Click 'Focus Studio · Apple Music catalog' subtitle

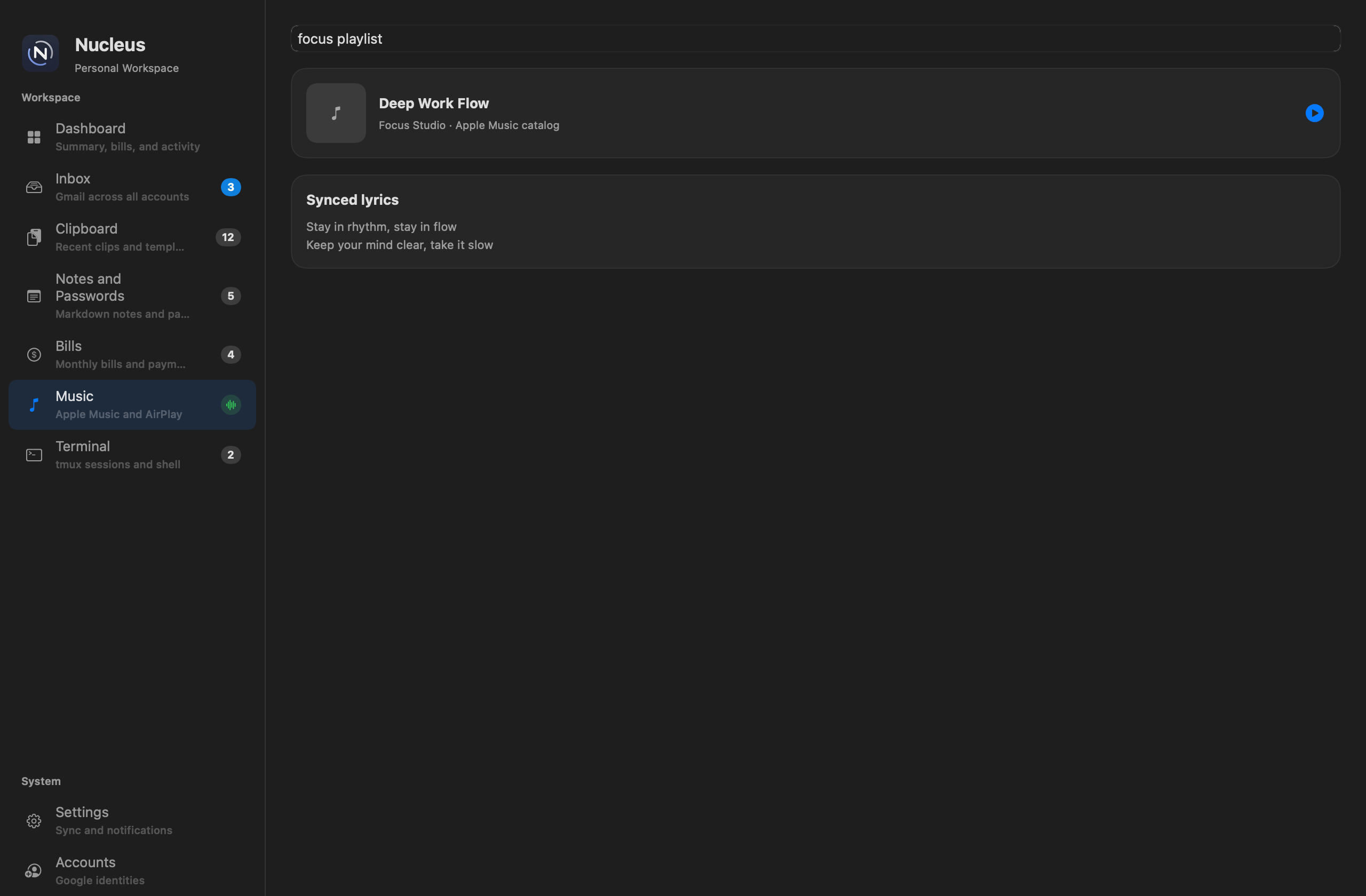coord(469,125)
